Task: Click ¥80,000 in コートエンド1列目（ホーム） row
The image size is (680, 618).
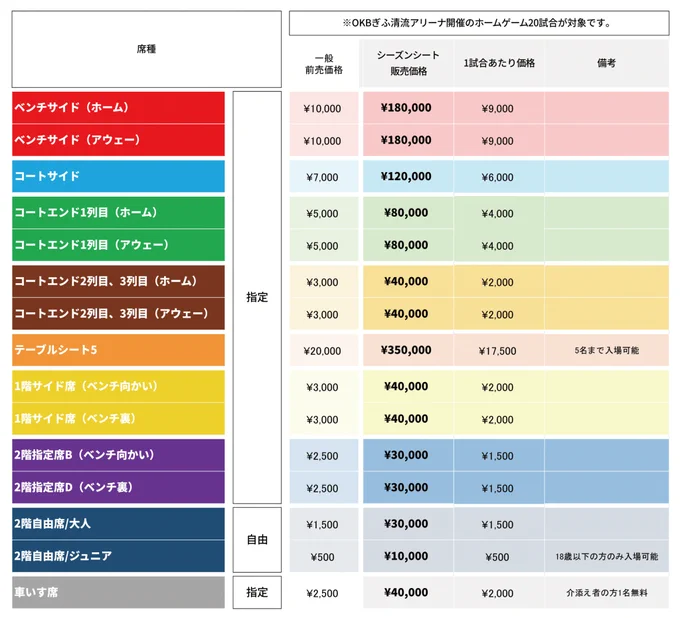Action: [x=406, y=213]
